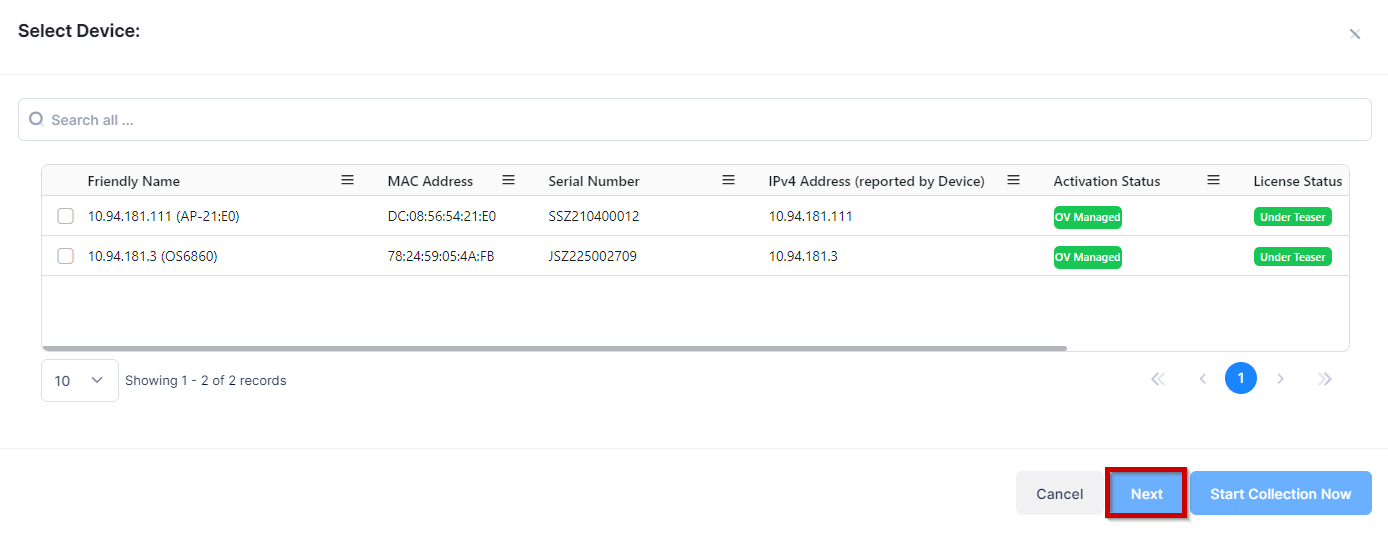Open the Friendly Name column menu icon
Screen dimensions: 1388x536
[348, 180]
